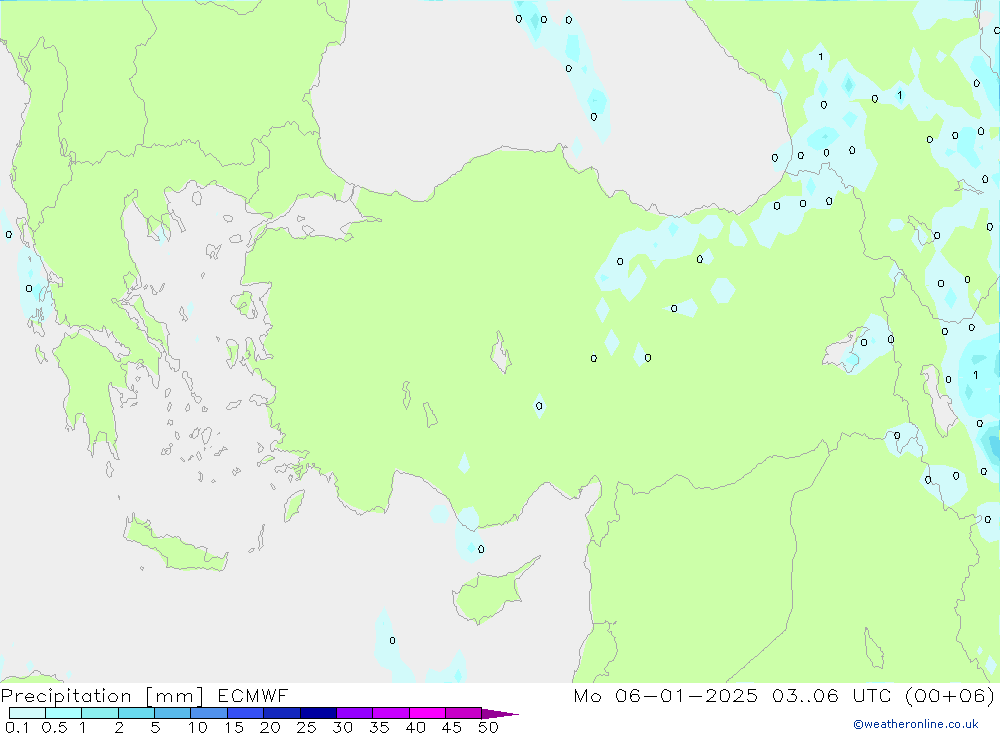Click the legend swatch between 0.5 and 1
The image size is (1000, 733).
coord(64,713)
